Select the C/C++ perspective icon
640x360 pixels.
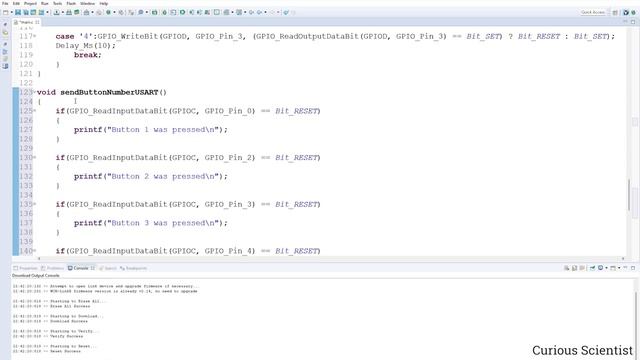pyautogui.click(x=626, y=12)
